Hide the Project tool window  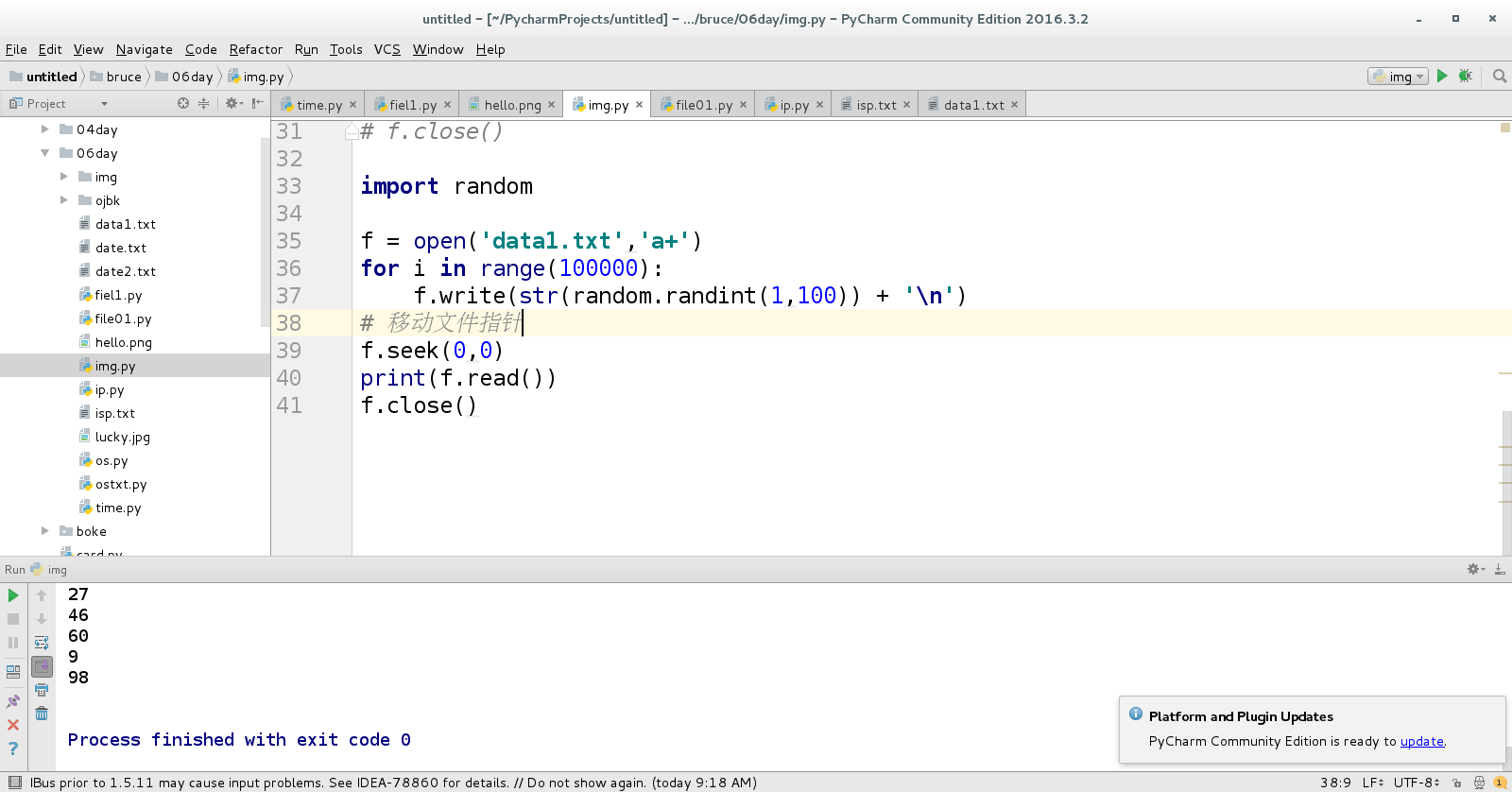[257, 103]
